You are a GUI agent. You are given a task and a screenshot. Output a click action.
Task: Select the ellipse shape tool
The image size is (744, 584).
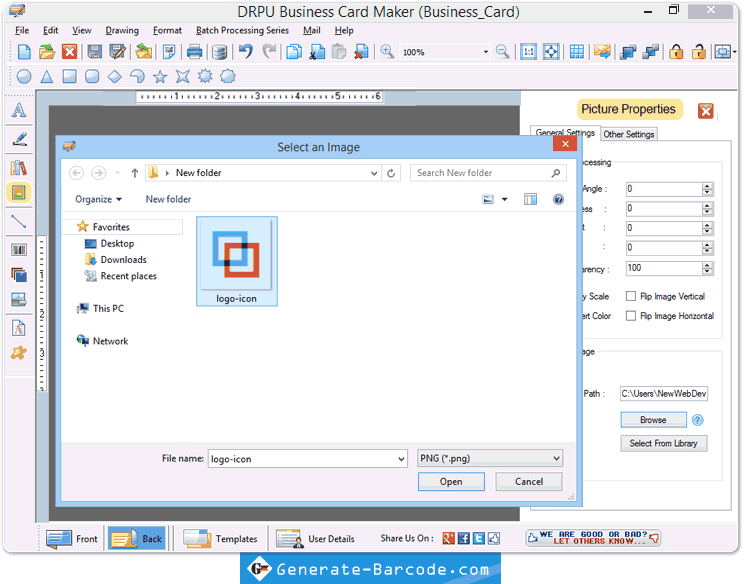click(x=24, y=76)
